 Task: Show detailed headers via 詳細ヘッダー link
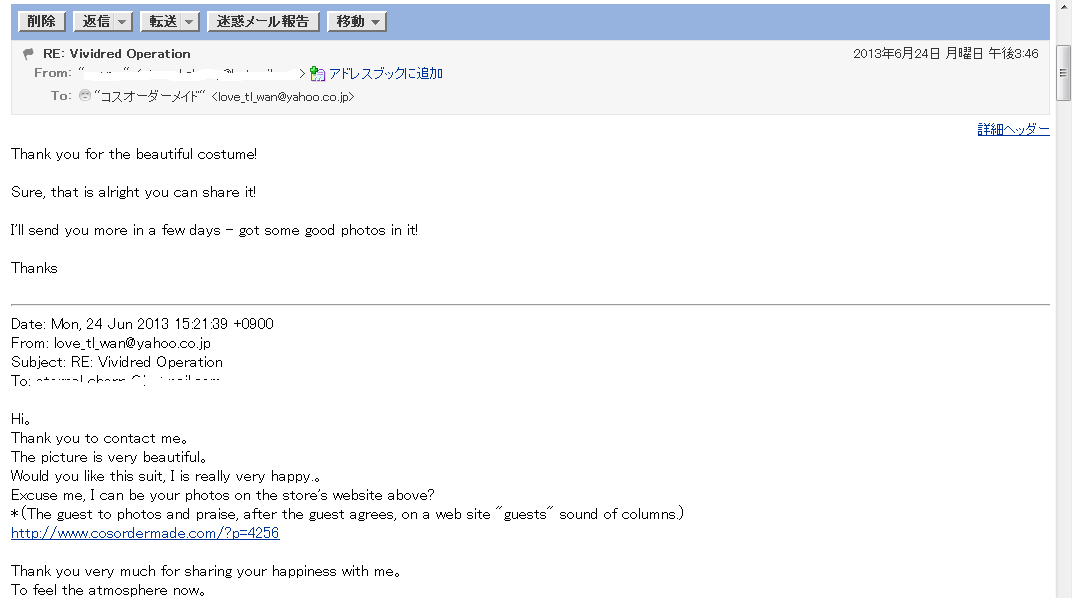coord(1013,129)
